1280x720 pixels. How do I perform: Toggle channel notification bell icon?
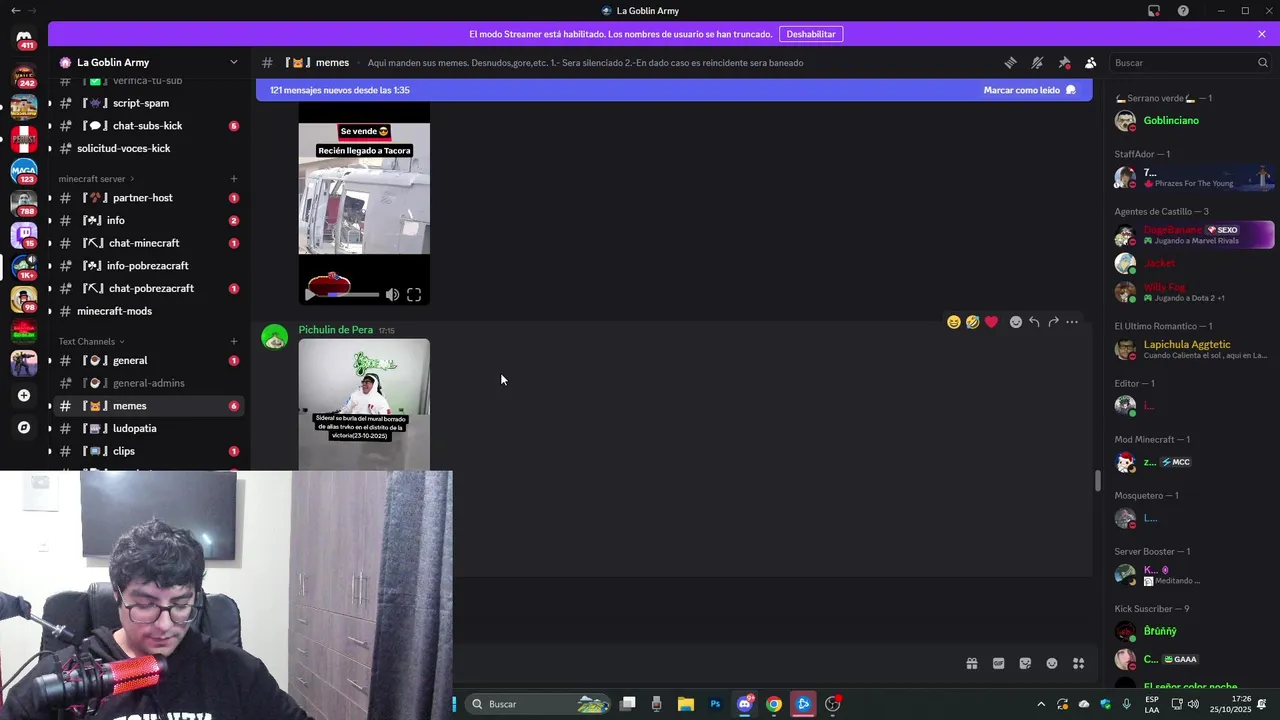pos(1037,62)
